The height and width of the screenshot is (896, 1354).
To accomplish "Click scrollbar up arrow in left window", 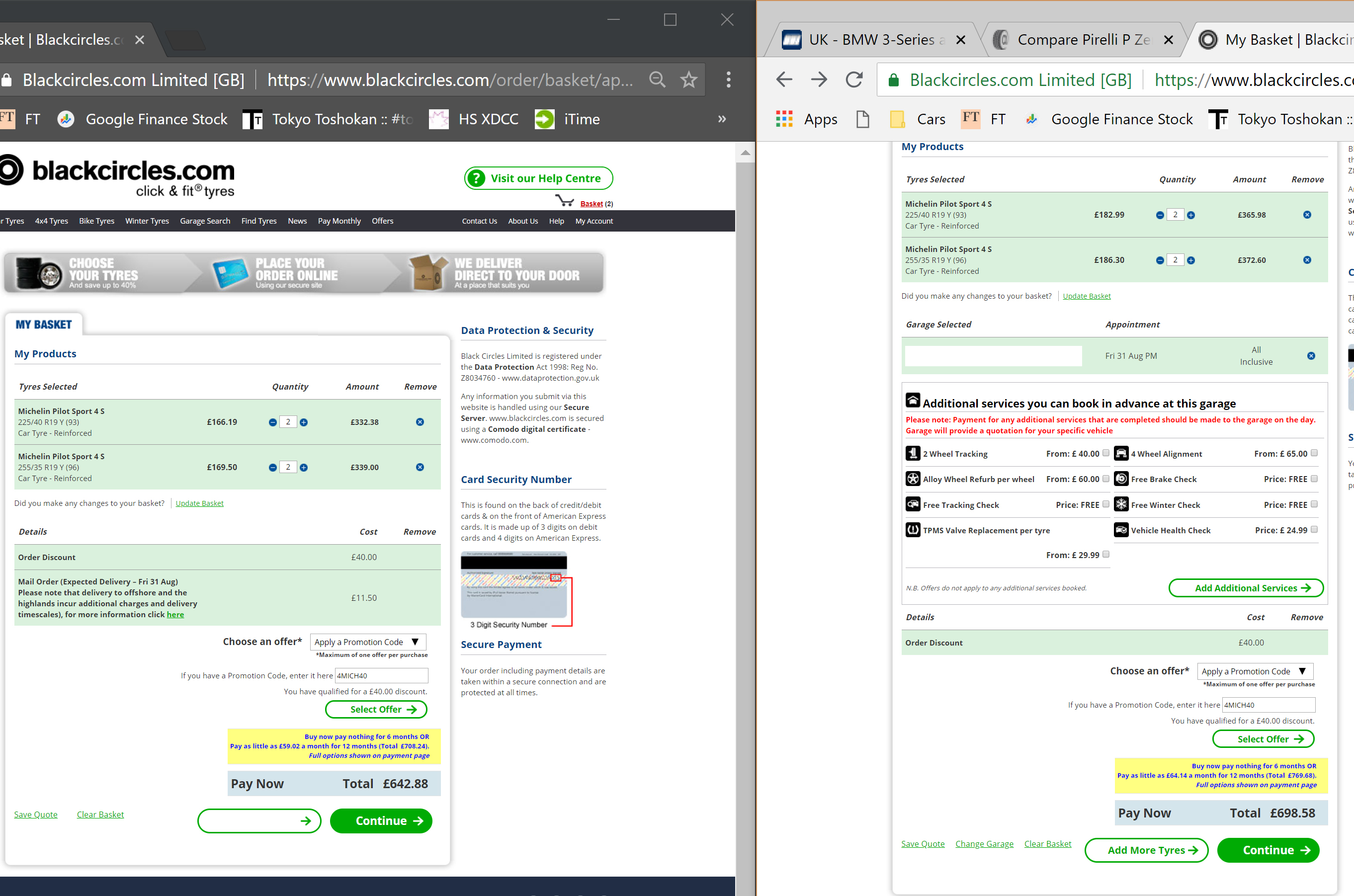I will 745,153.
